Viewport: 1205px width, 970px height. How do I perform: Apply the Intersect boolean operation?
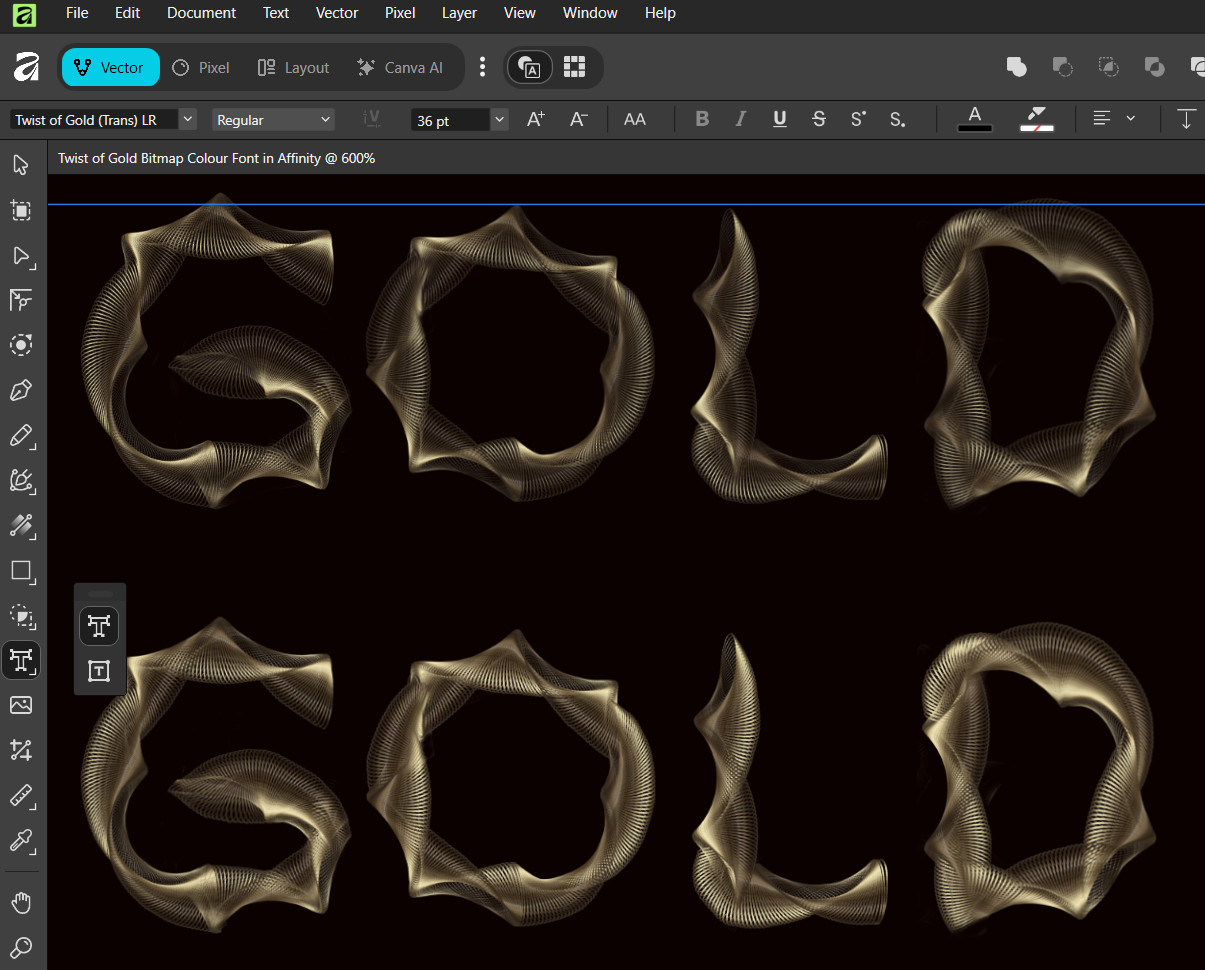point(1108,67)
